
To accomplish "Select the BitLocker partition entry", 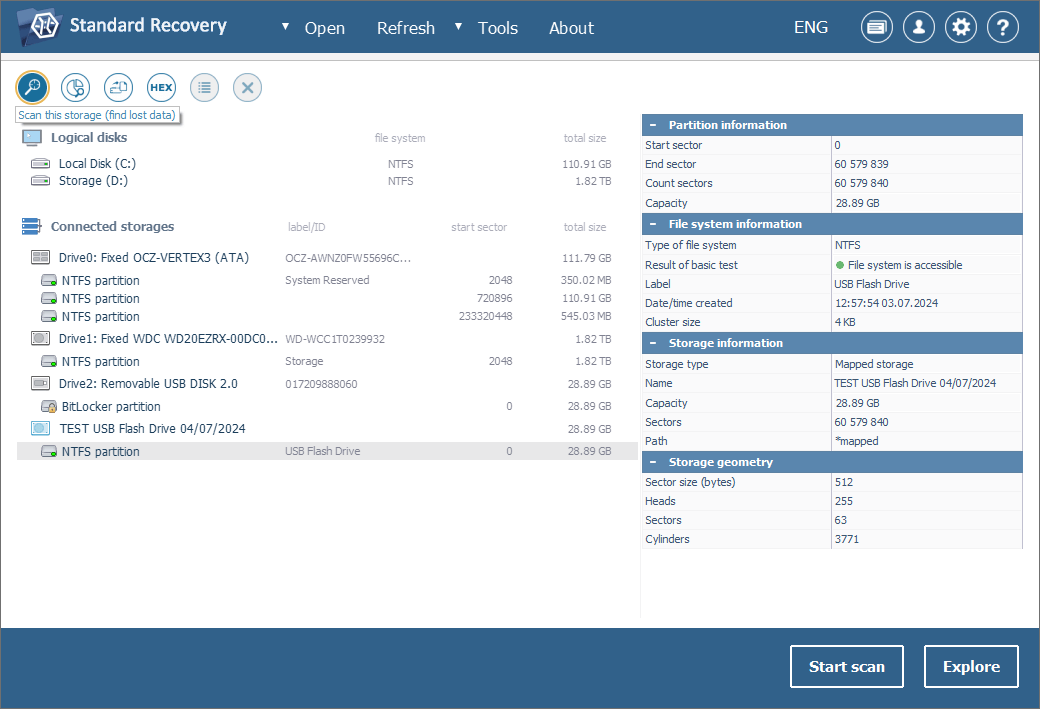I will [111, 407].
